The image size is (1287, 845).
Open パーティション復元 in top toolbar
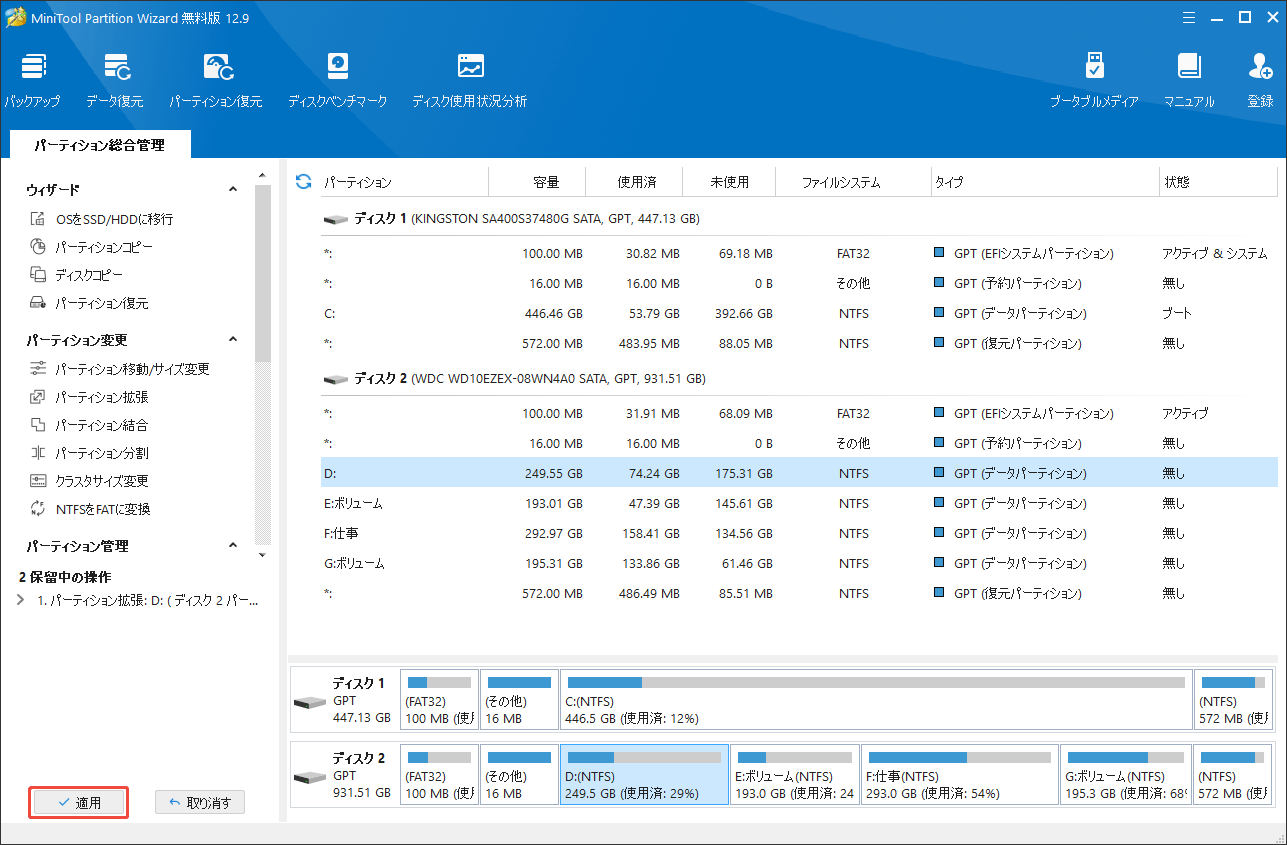215,80
